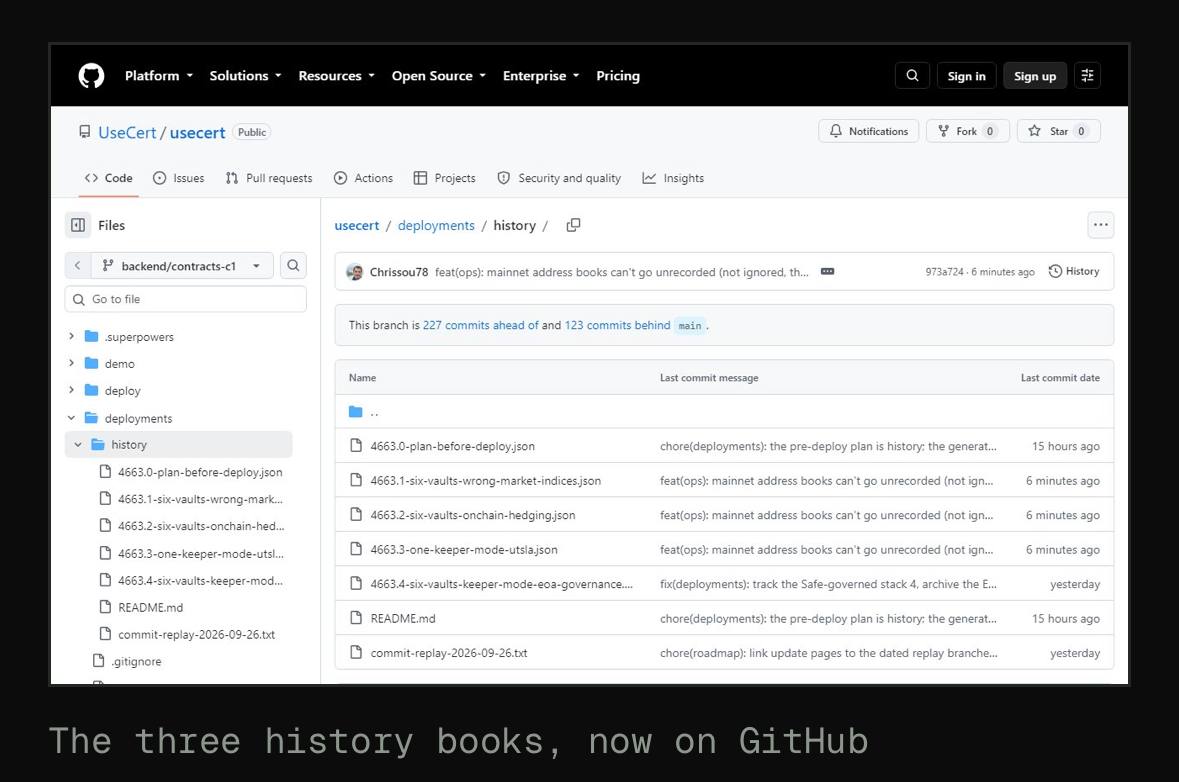The width and height of the screenshot is (1179, 782).
Task: Open the search magnifier in header
Action: pos(912,76)
